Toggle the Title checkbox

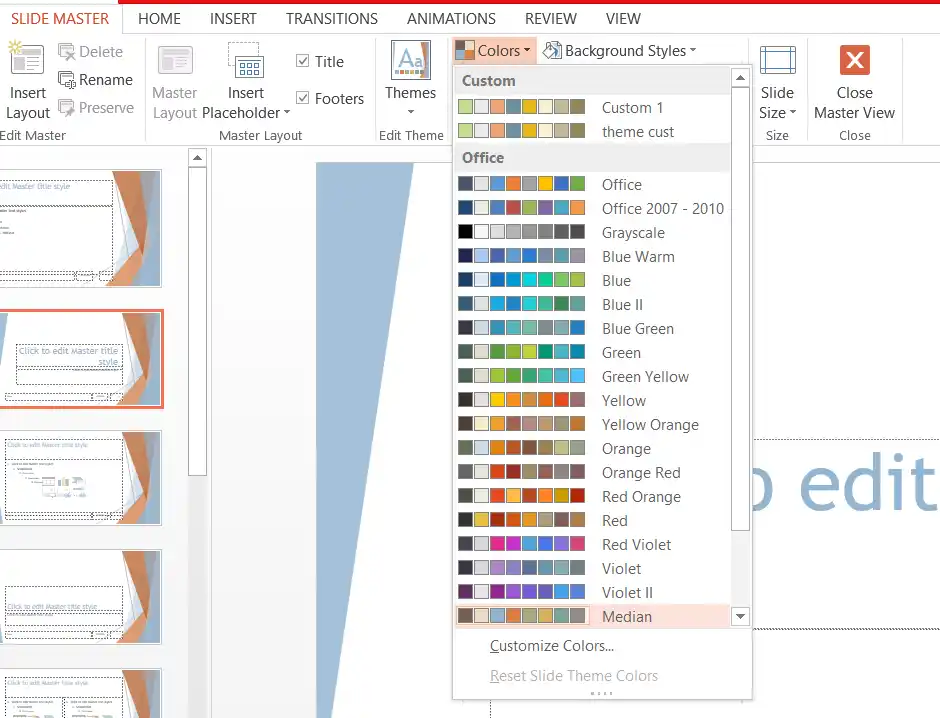coord(303,61)
